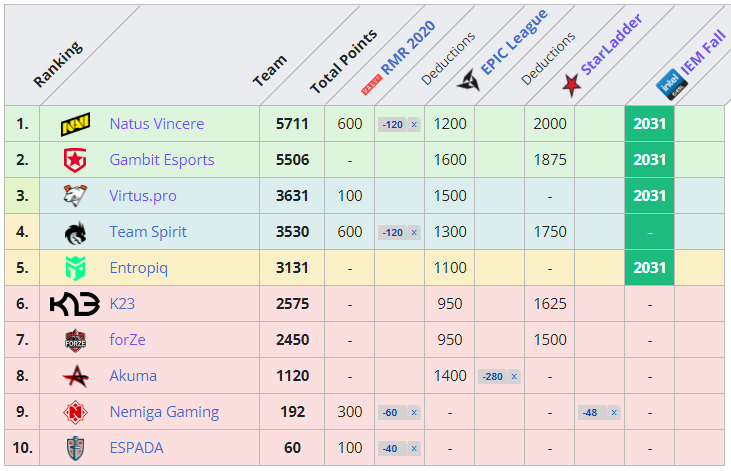This screenshot has width=731, height=471.
Task: Click the Ranking column header
Action: coord(58,64)
